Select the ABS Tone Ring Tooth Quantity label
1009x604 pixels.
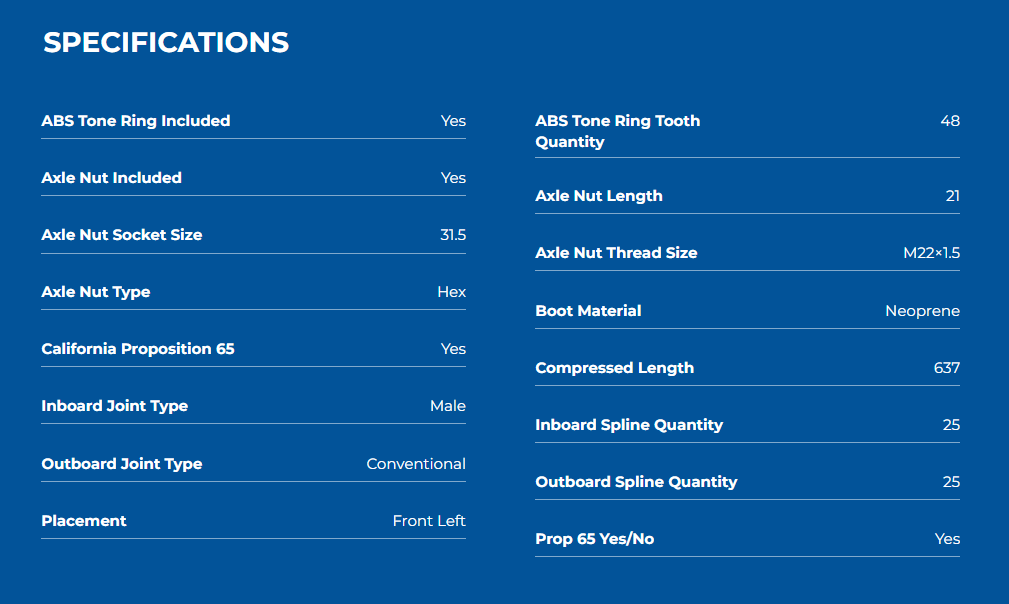coord(618,131)
